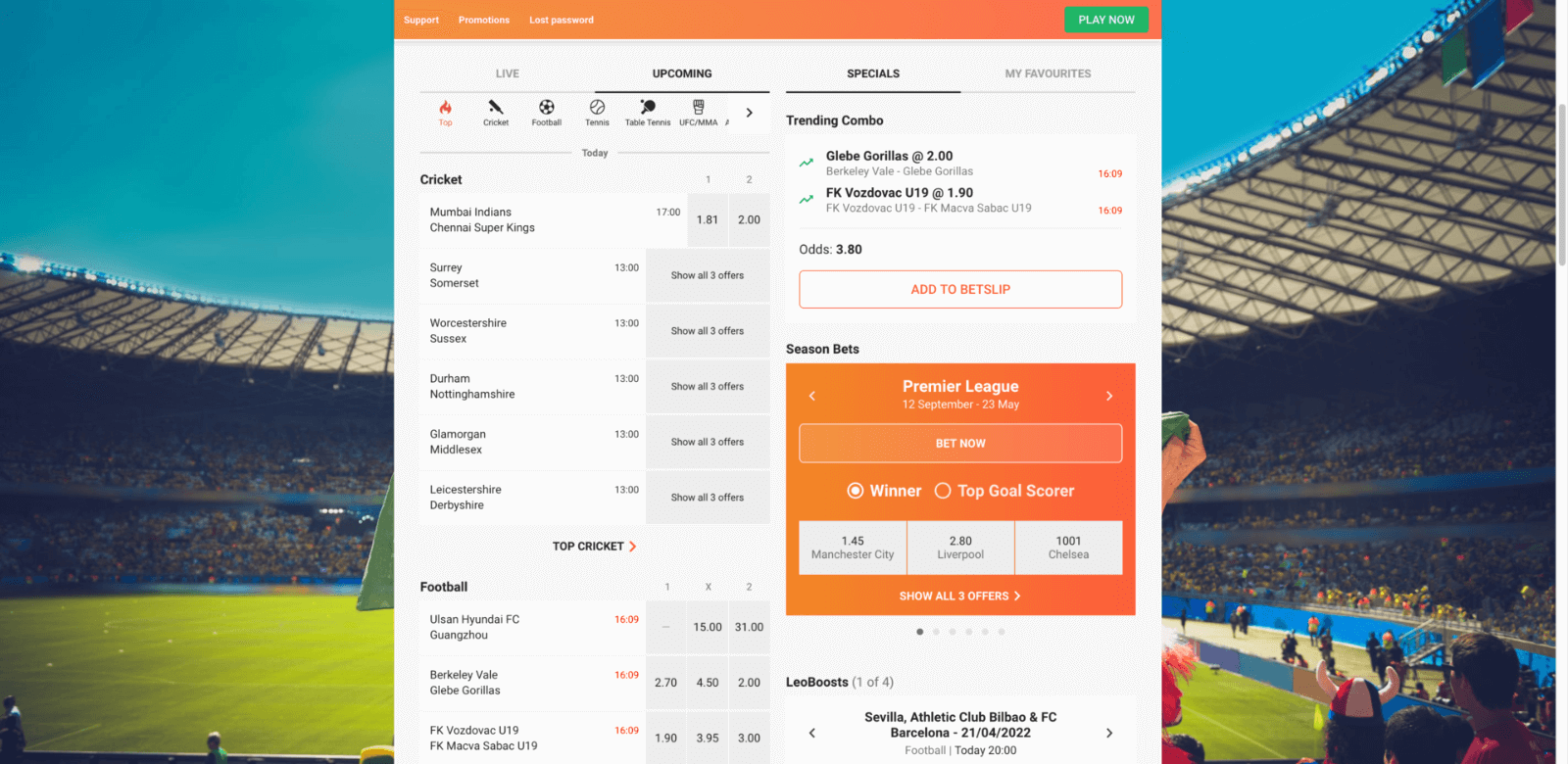Image resolution: width=1568 pixels, height=764 pixels.
Task: Open Sevilla, Athletic Club Bilbao LeoBoost
Action: [960, 725]
